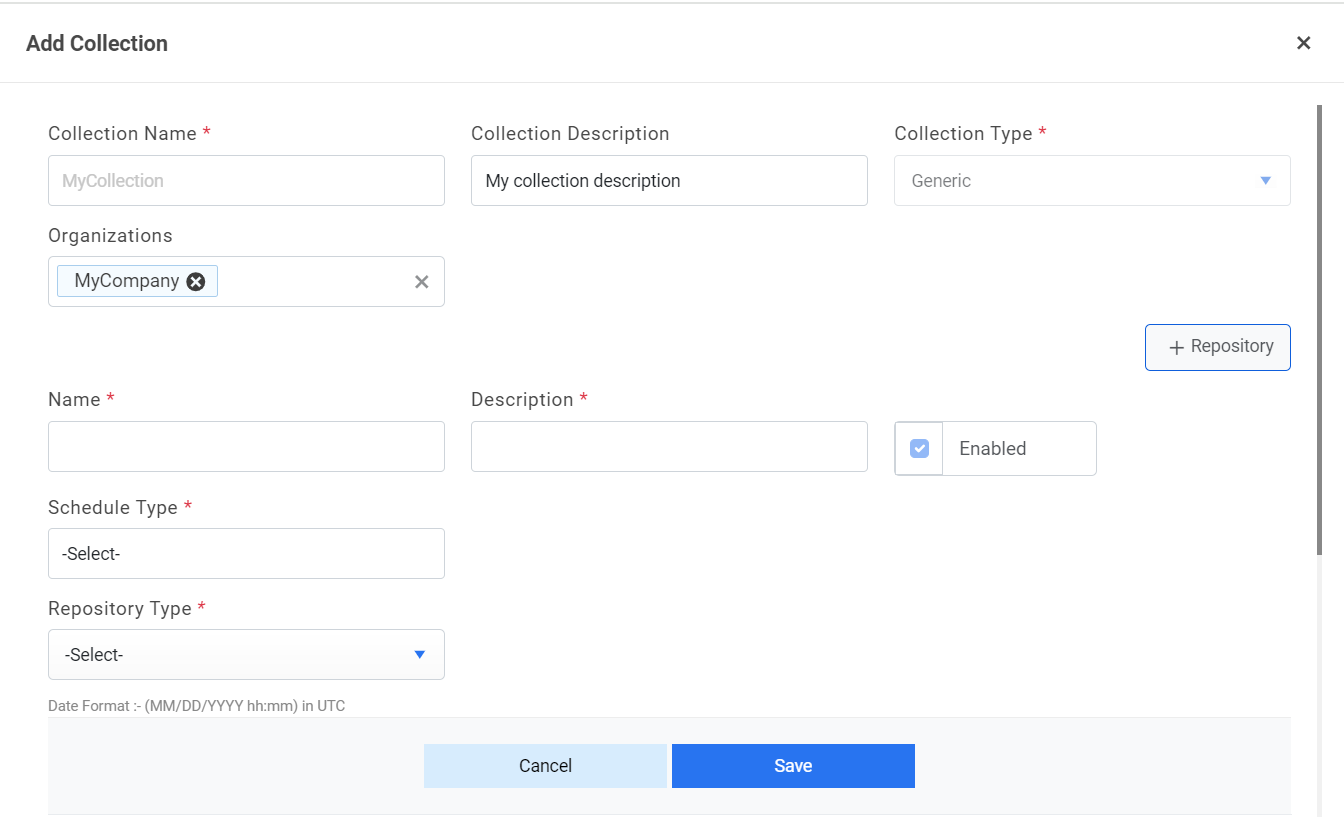Open the Collection Type dropdown
Image resolution: width=1344 pixels, height=817 pixels.
1091,181
